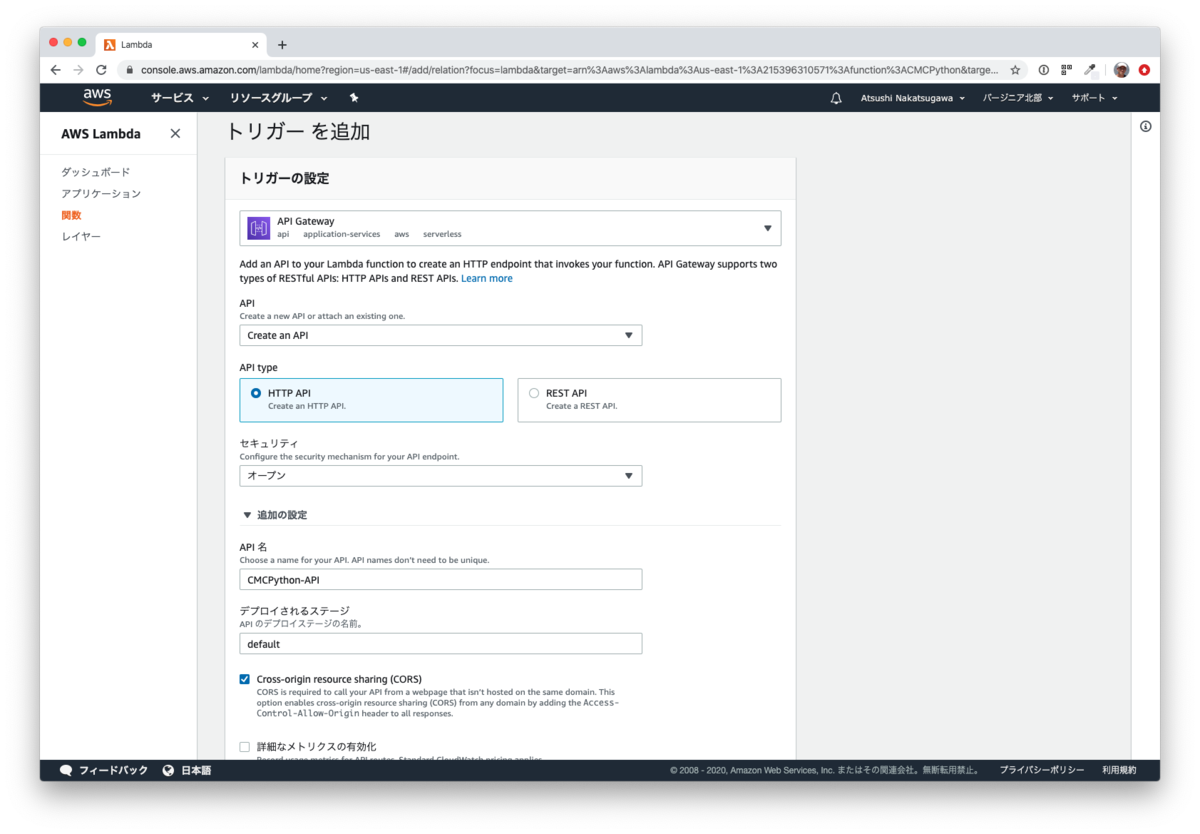Click the circled info extension icon
Viewport: 1200px width, 834px height.
point(1043,70)
